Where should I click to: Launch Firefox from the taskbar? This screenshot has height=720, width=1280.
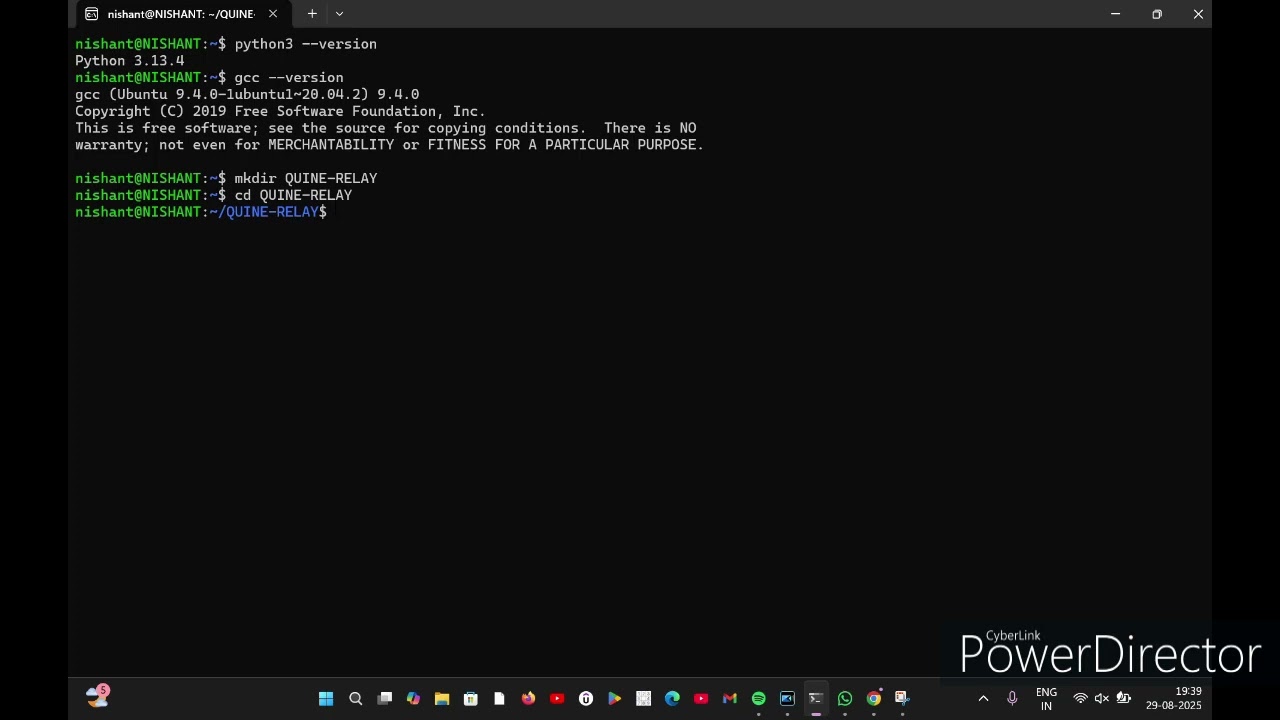[x=528, y=698]
